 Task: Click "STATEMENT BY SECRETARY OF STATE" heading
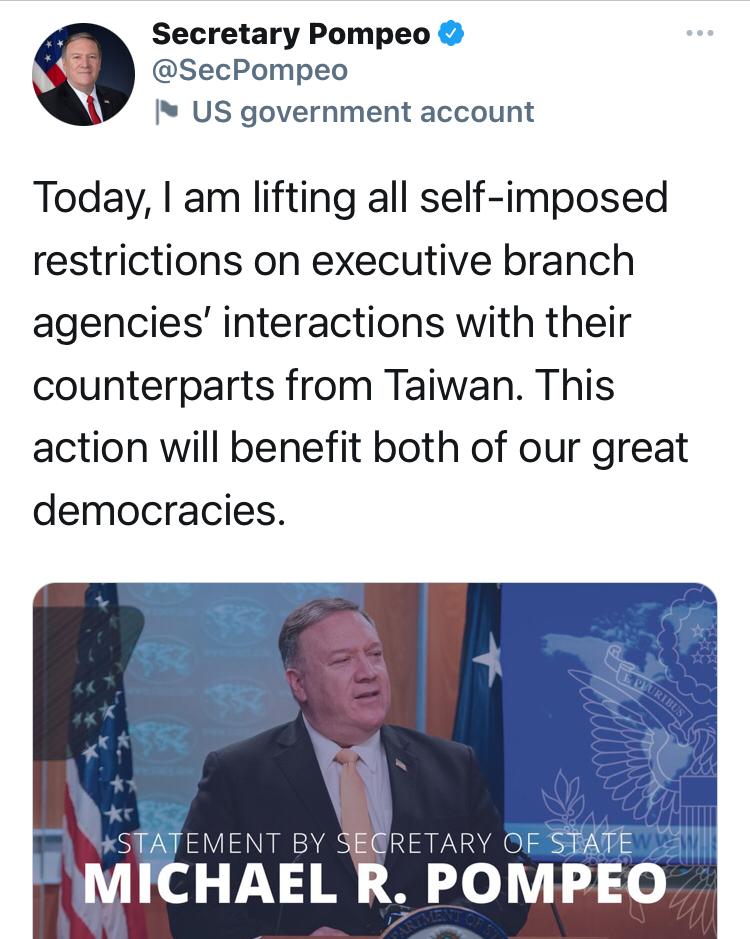375,845
